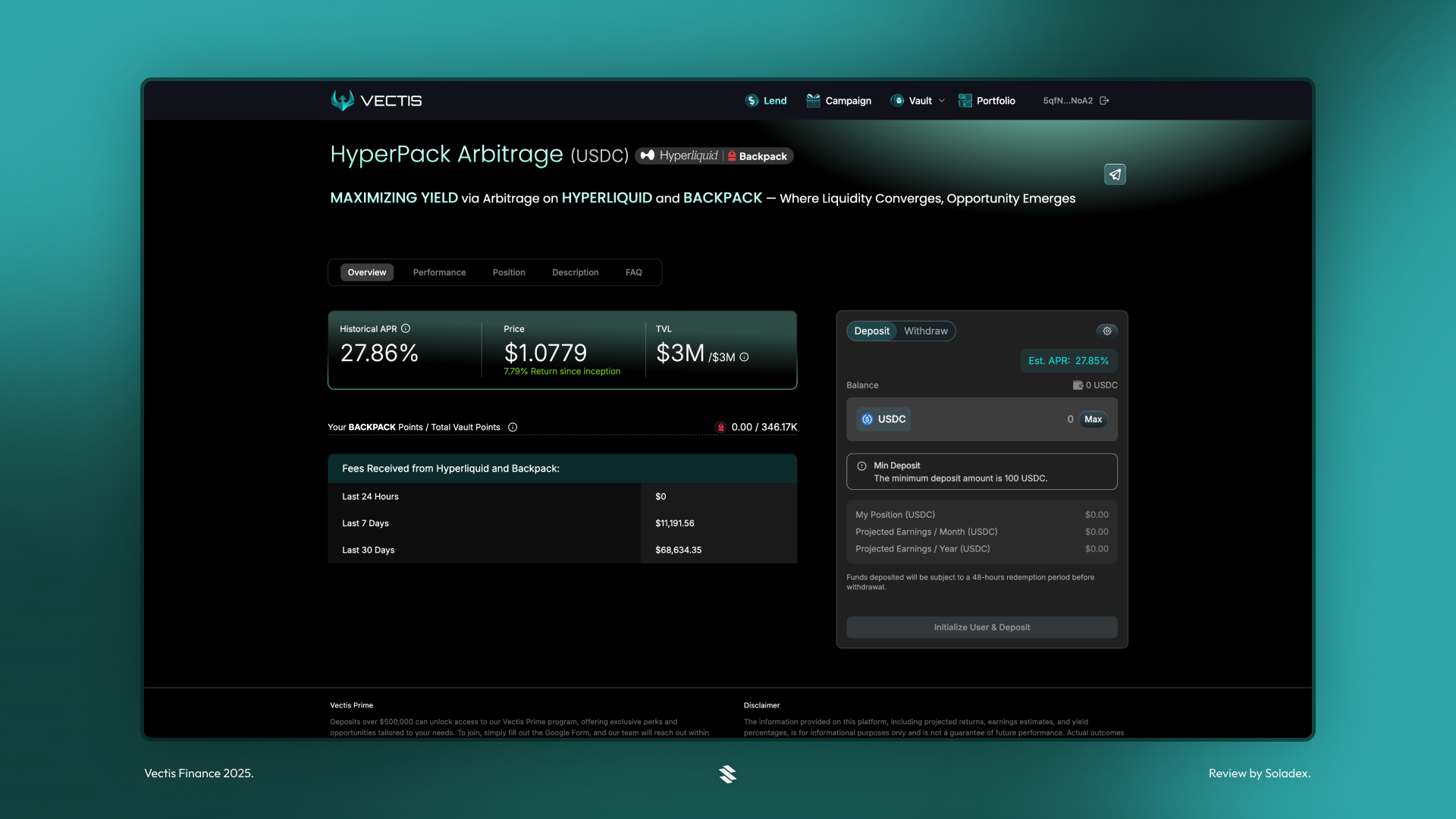Viewport: 1456px width, 819px height.
Task: Click Initialize User & Deposit button
Action: point(982,628)
